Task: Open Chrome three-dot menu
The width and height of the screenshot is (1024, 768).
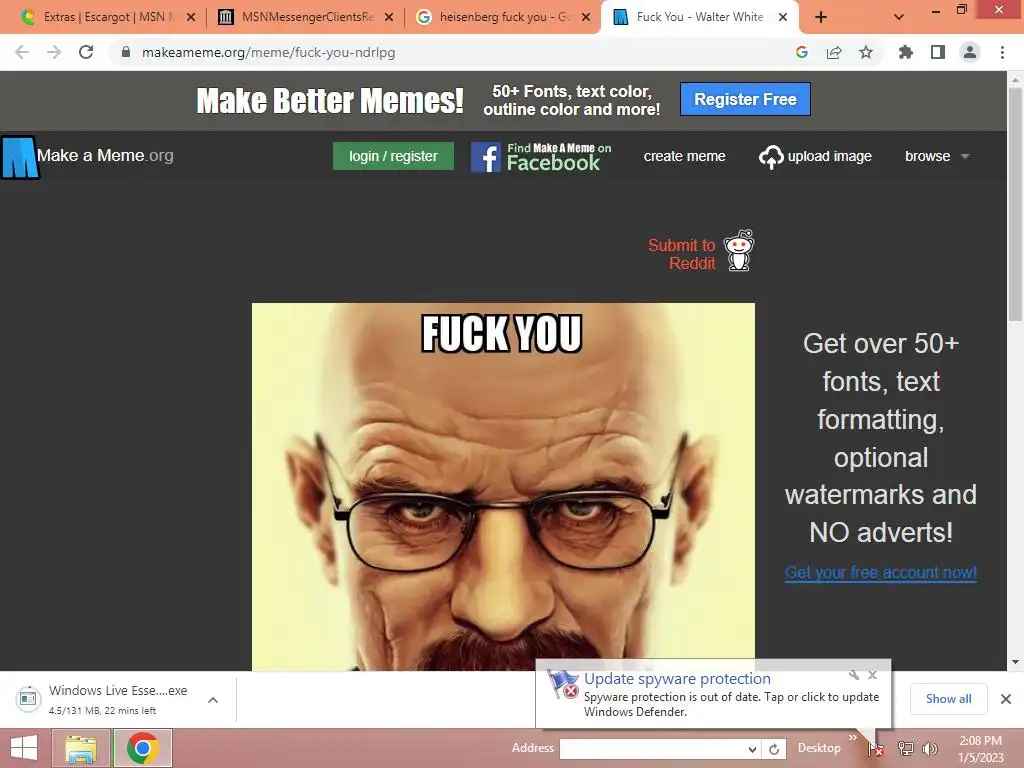Action: click(1002, 52)
